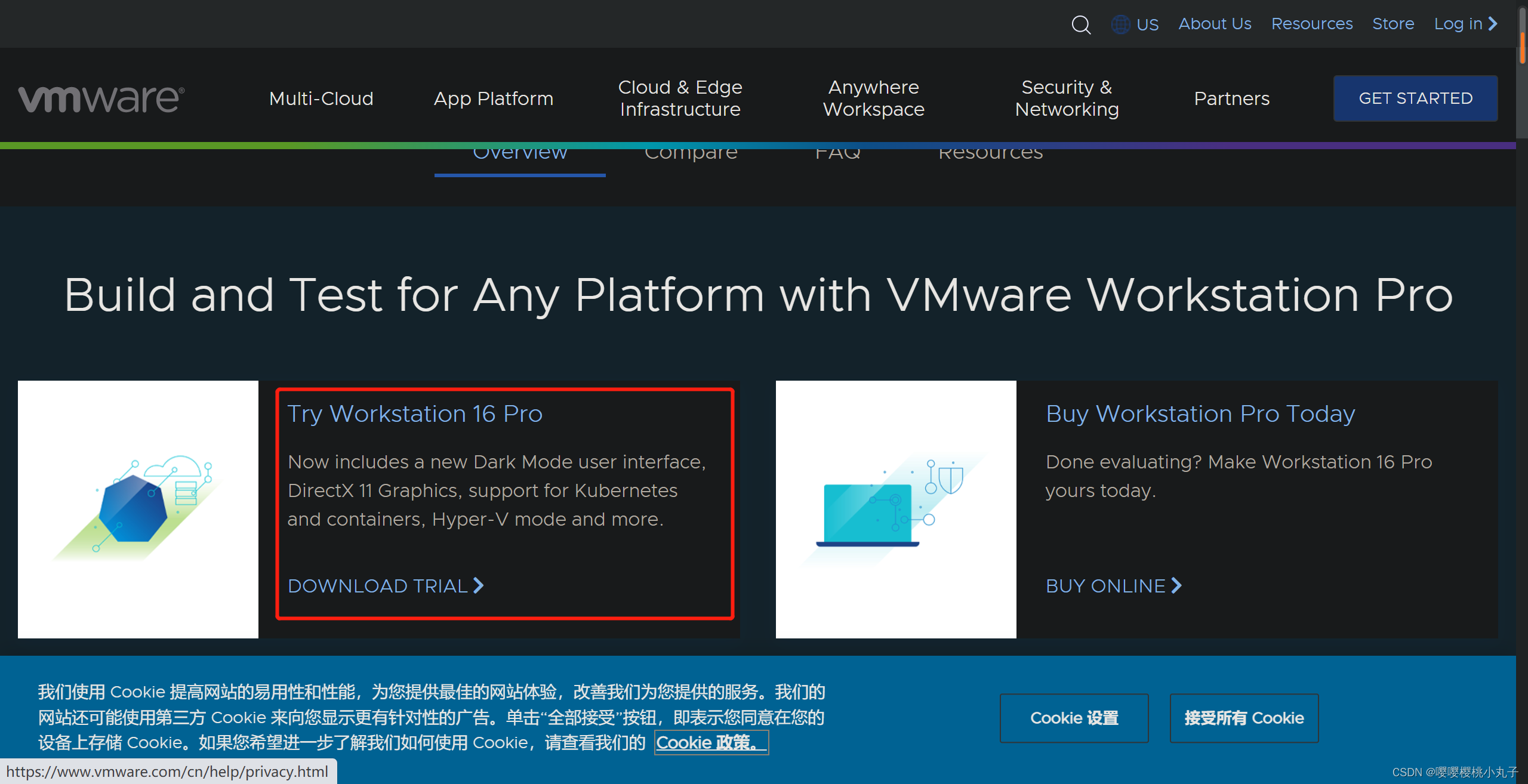Go to the Store link
The image size is (1528, 784).
(x=1393, y=24)
